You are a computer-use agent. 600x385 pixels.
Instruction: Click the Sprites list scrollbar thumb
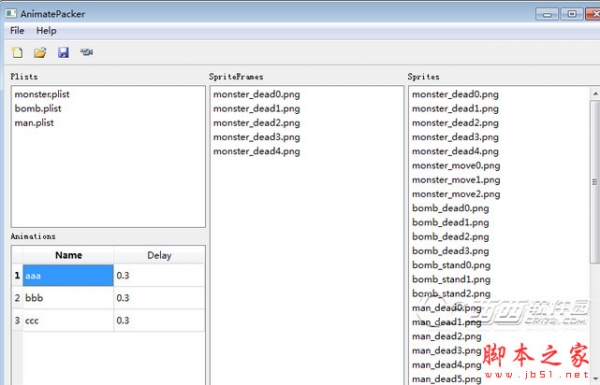pos(595,182)
